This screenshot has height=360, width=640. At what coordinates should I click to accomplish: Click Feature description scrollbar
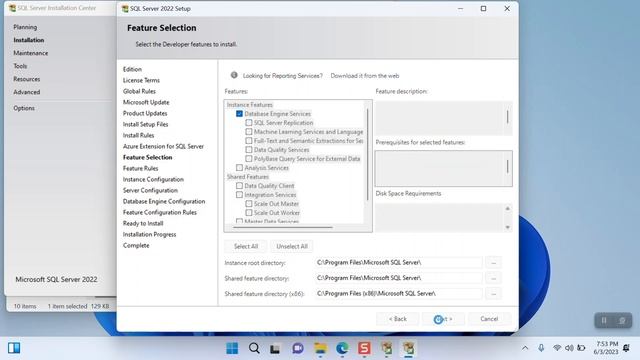507,117
